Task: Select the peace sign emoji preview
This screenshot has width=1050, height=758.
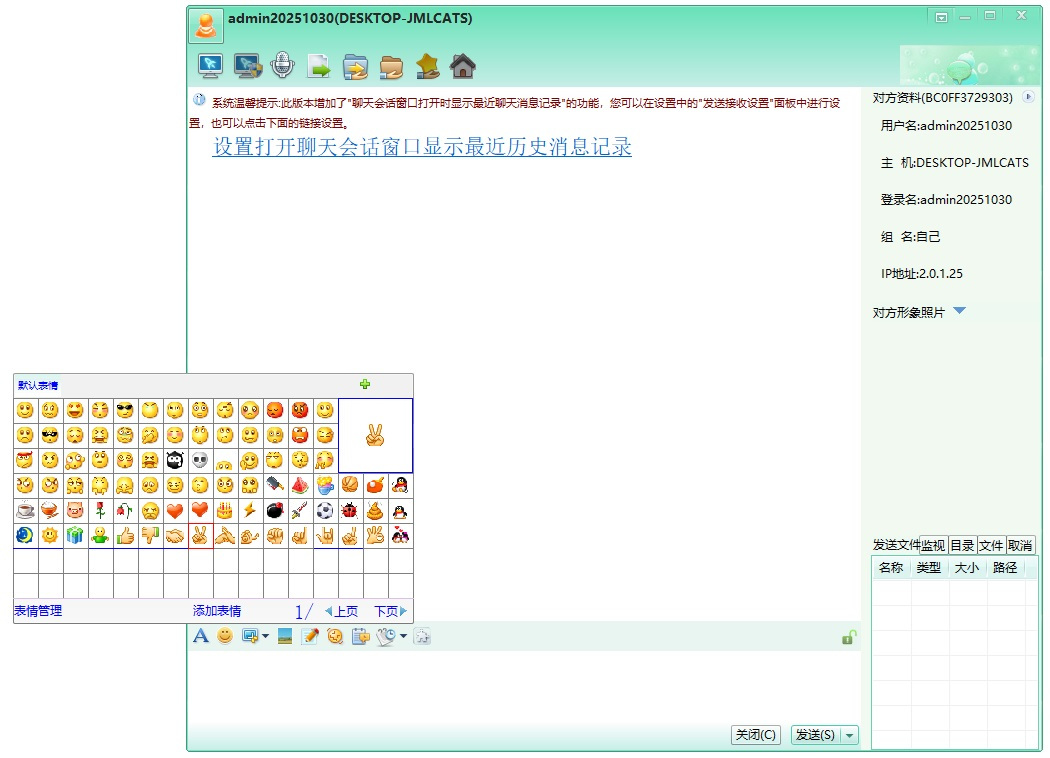Action: point(376,434)
